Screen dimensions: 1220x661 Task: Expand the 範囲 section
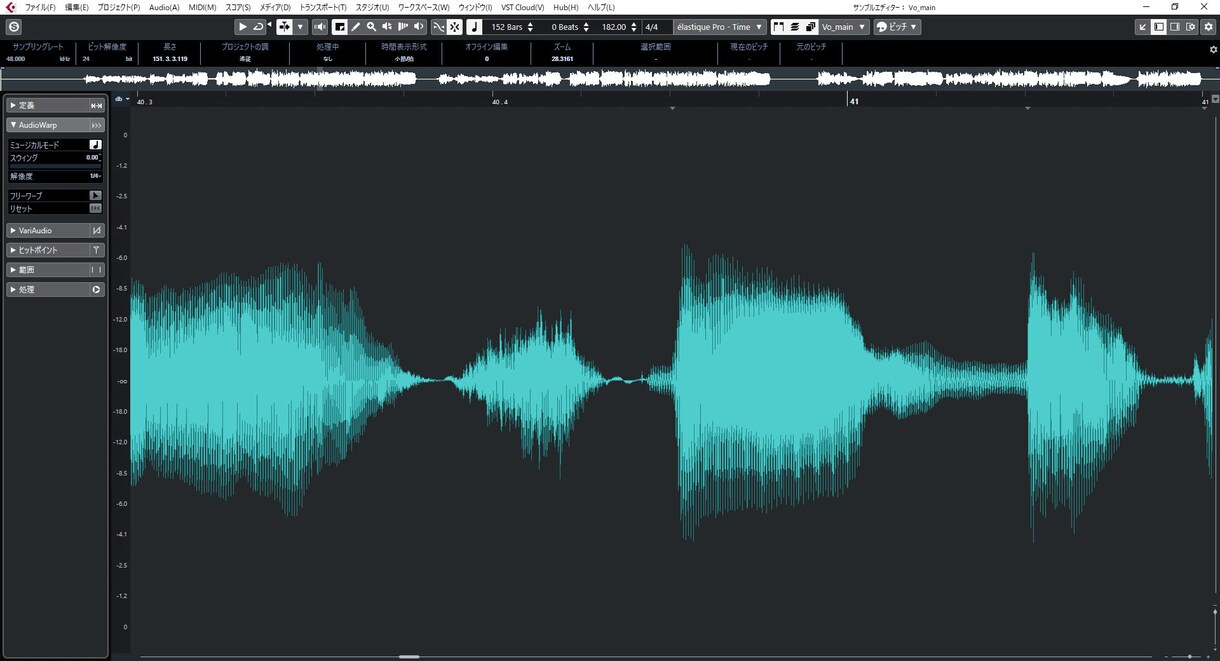tap(55, 270)
